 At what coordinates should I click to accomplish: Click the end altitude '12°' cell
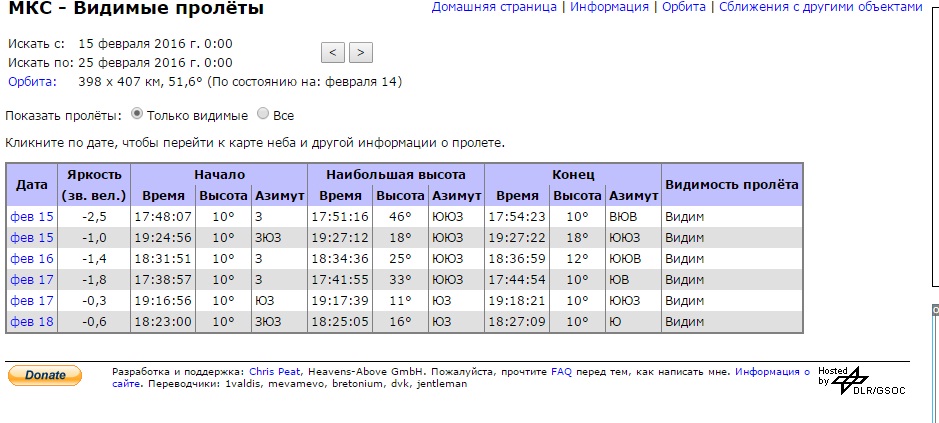click(x=577, y=259)
